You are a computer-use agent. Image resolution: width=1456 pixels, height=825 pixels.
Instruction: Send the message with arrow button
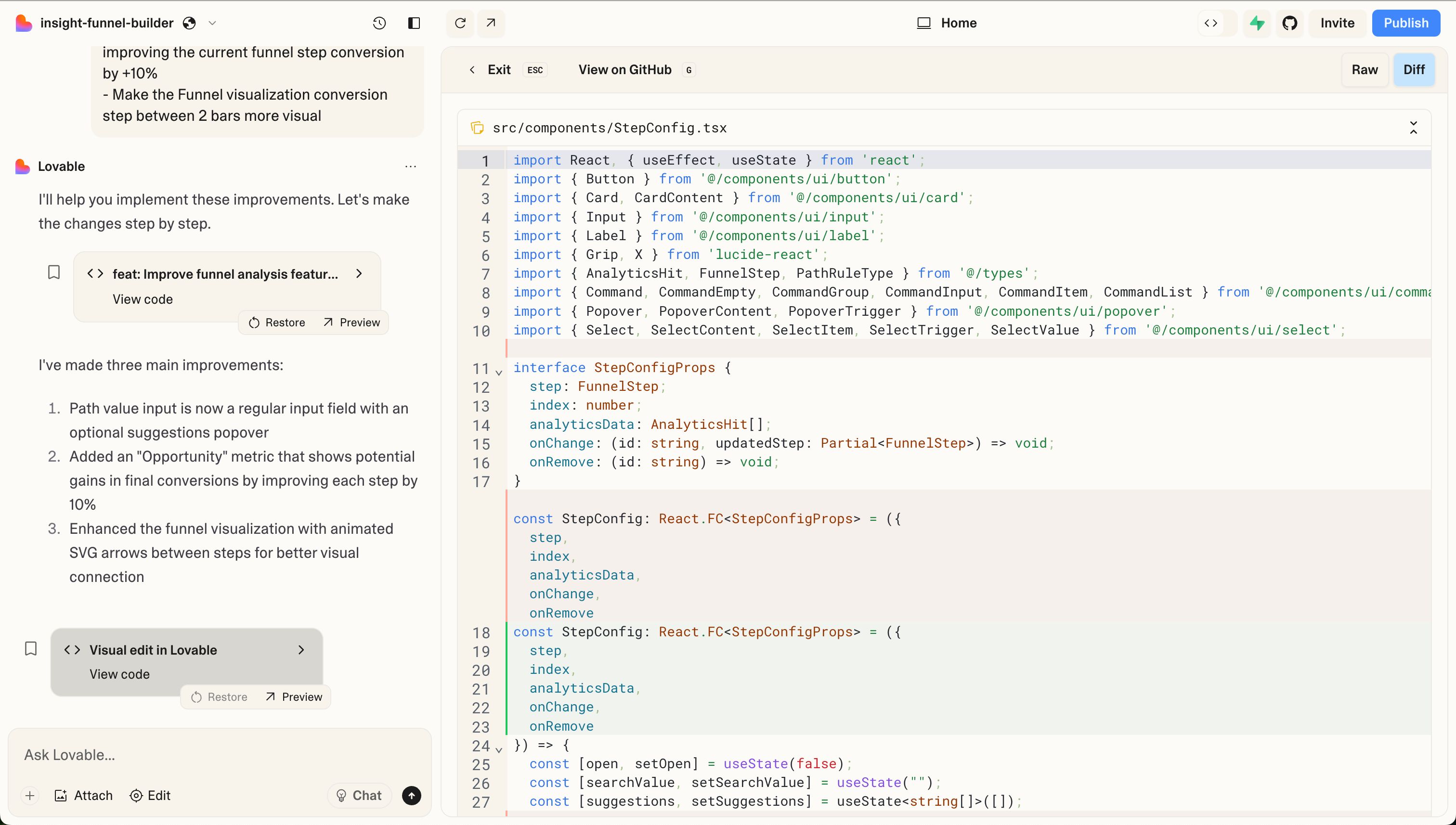[412, 796]
